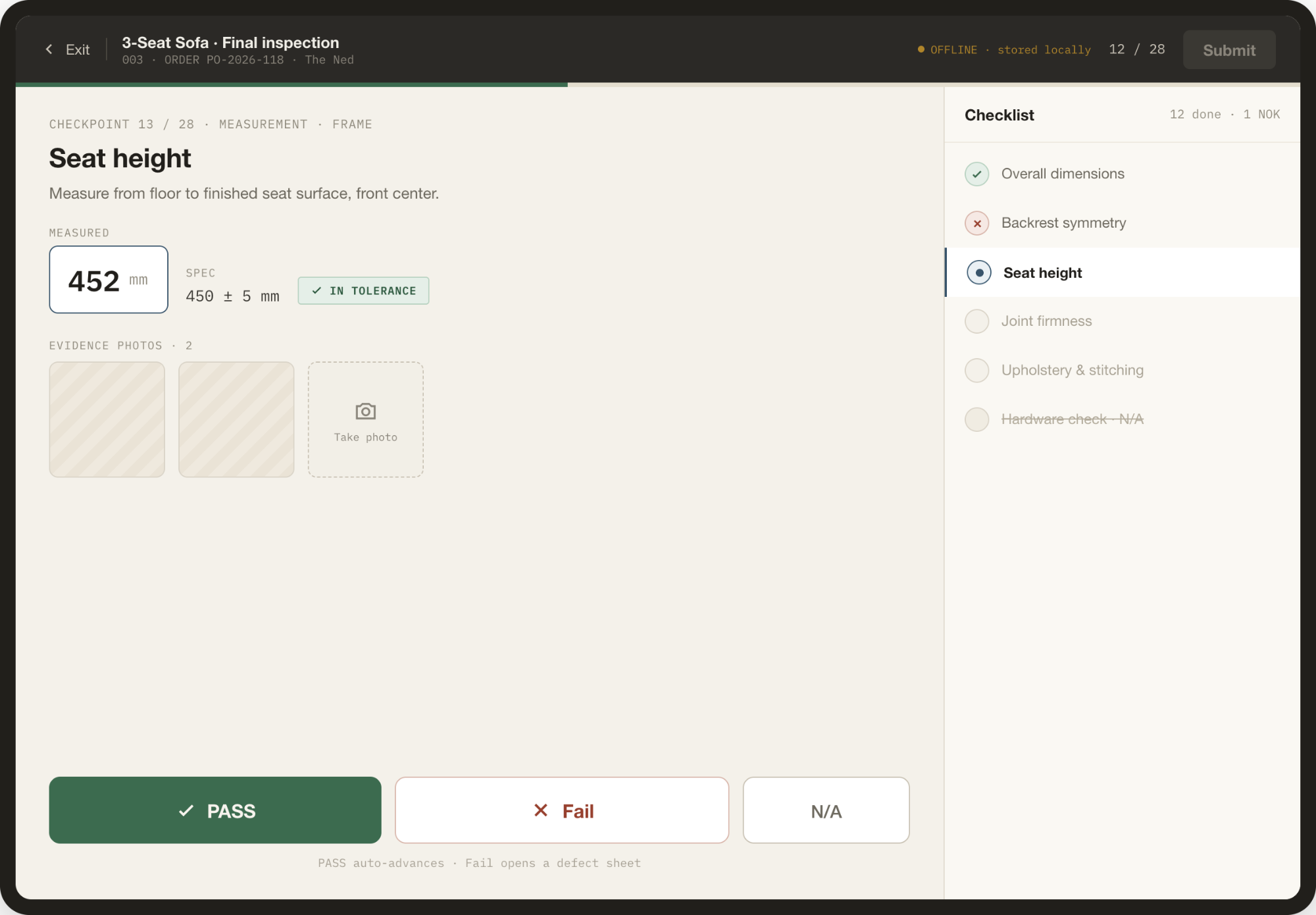Image resolution: width=1316 pixels, height=915 pixels.
Task: Click the red X status icon for Backrest symmetry
Action: pyautogui.click(x=977, y=223)
